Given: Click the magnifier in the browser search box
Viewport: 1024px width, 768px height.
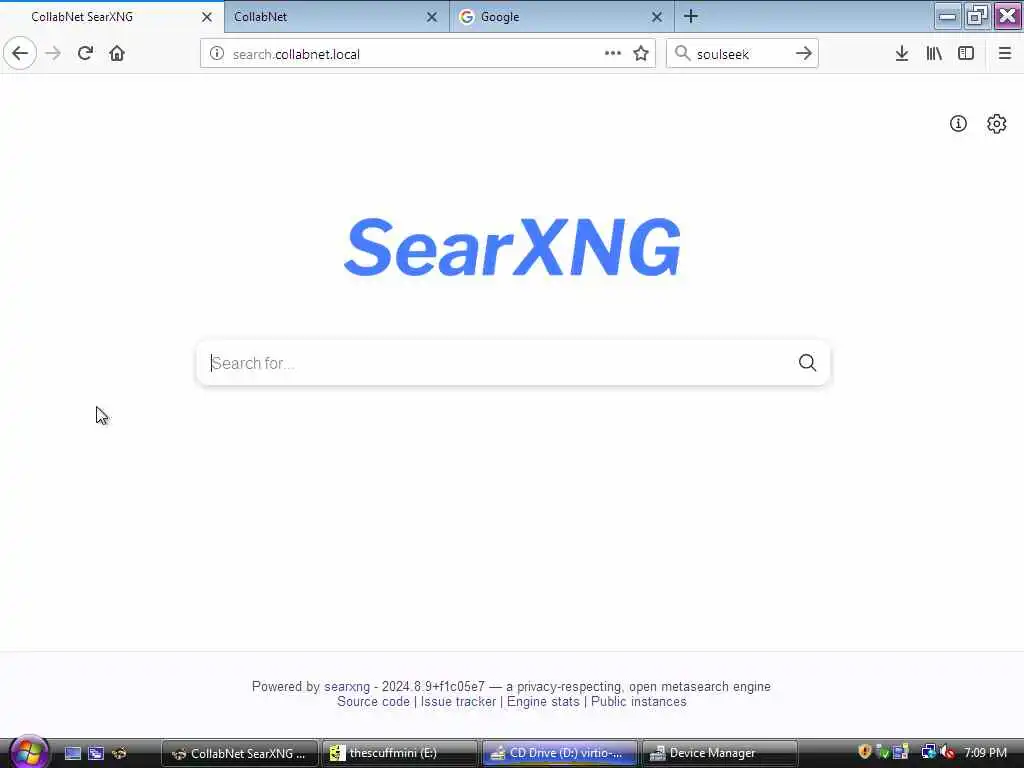Looking at the screenshot, I should tap(682, 54).
